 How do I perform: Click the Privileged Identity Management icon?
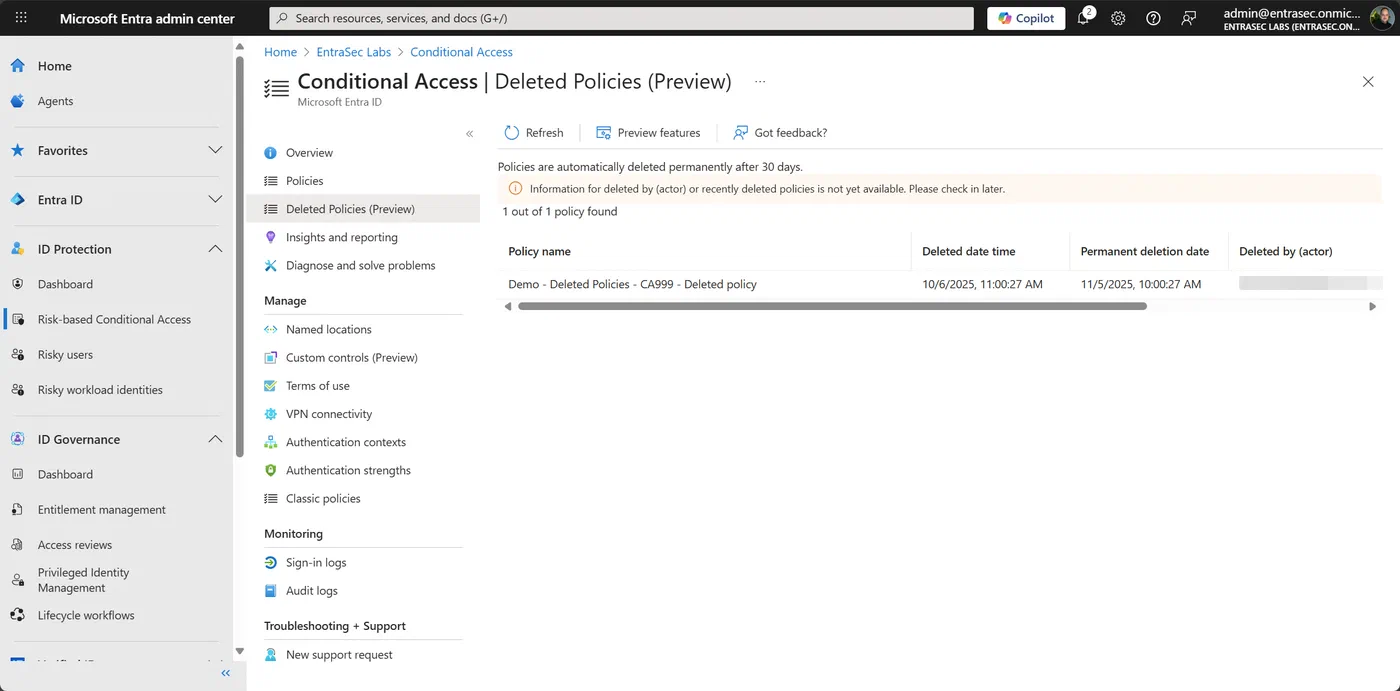click(x=18, y=580)
